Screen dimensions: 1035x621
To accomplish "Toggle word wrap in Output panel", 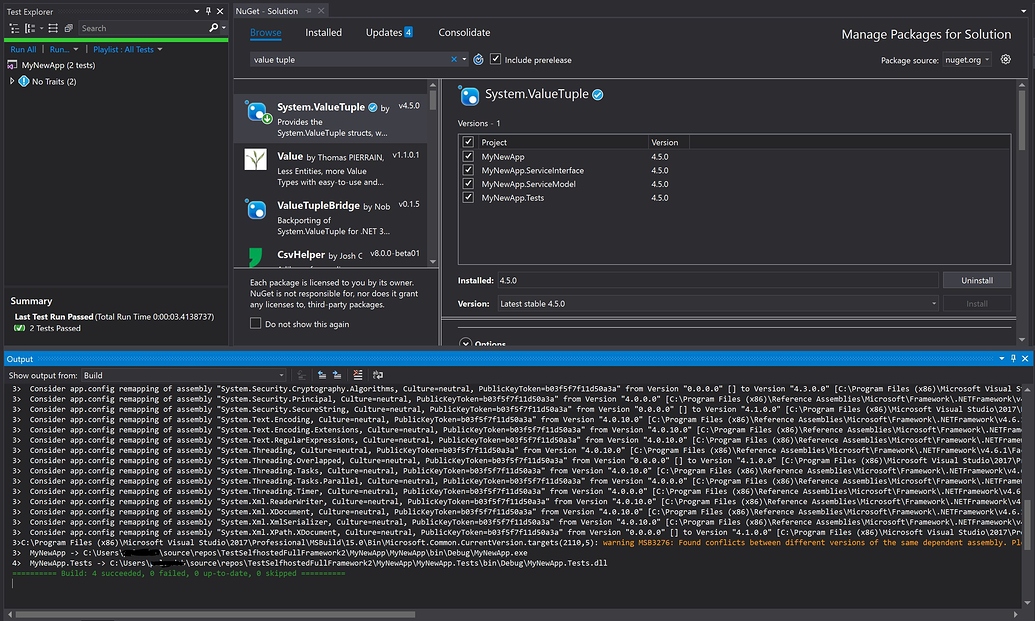I will [378, 375].
